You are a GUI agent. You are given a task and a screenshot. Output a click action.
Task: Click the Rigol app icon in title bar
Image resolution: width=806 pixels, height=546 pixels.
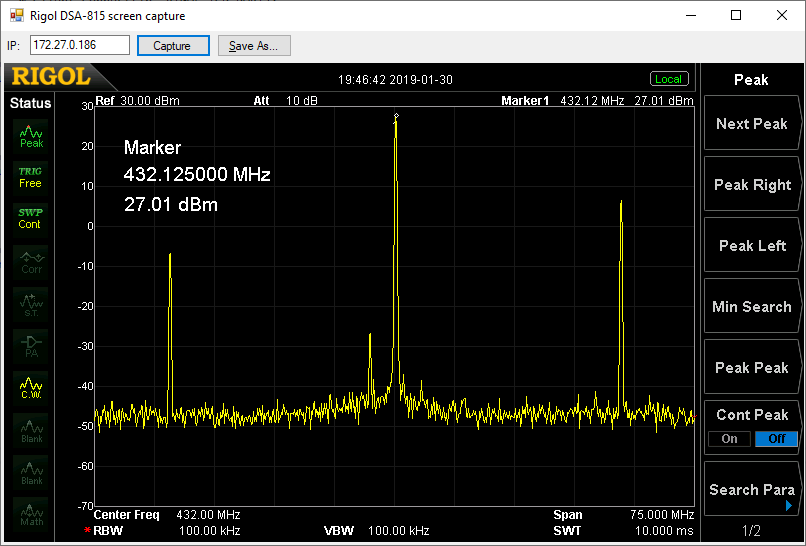[16, 15]
